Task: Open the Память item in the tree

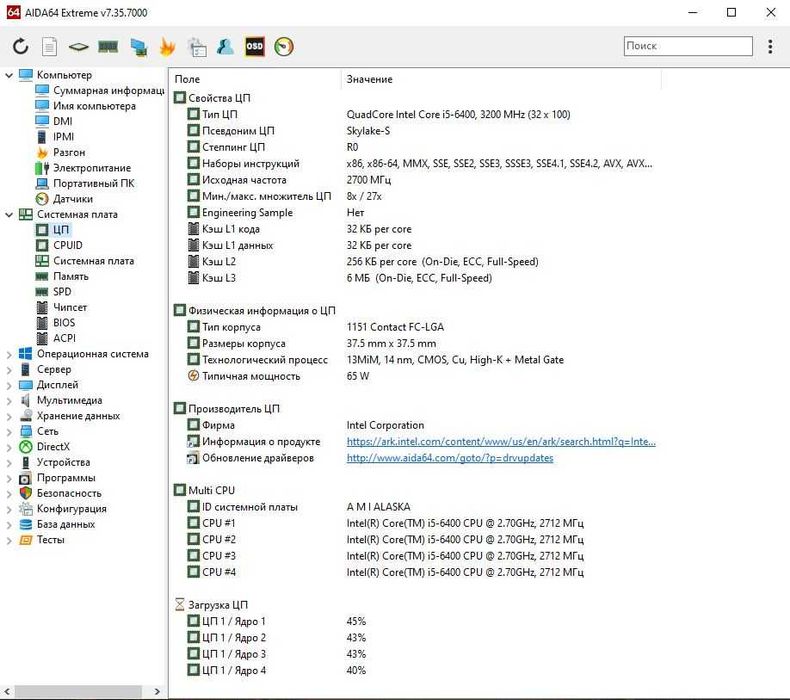Action: pyautogui.click(x=70, y=276)
